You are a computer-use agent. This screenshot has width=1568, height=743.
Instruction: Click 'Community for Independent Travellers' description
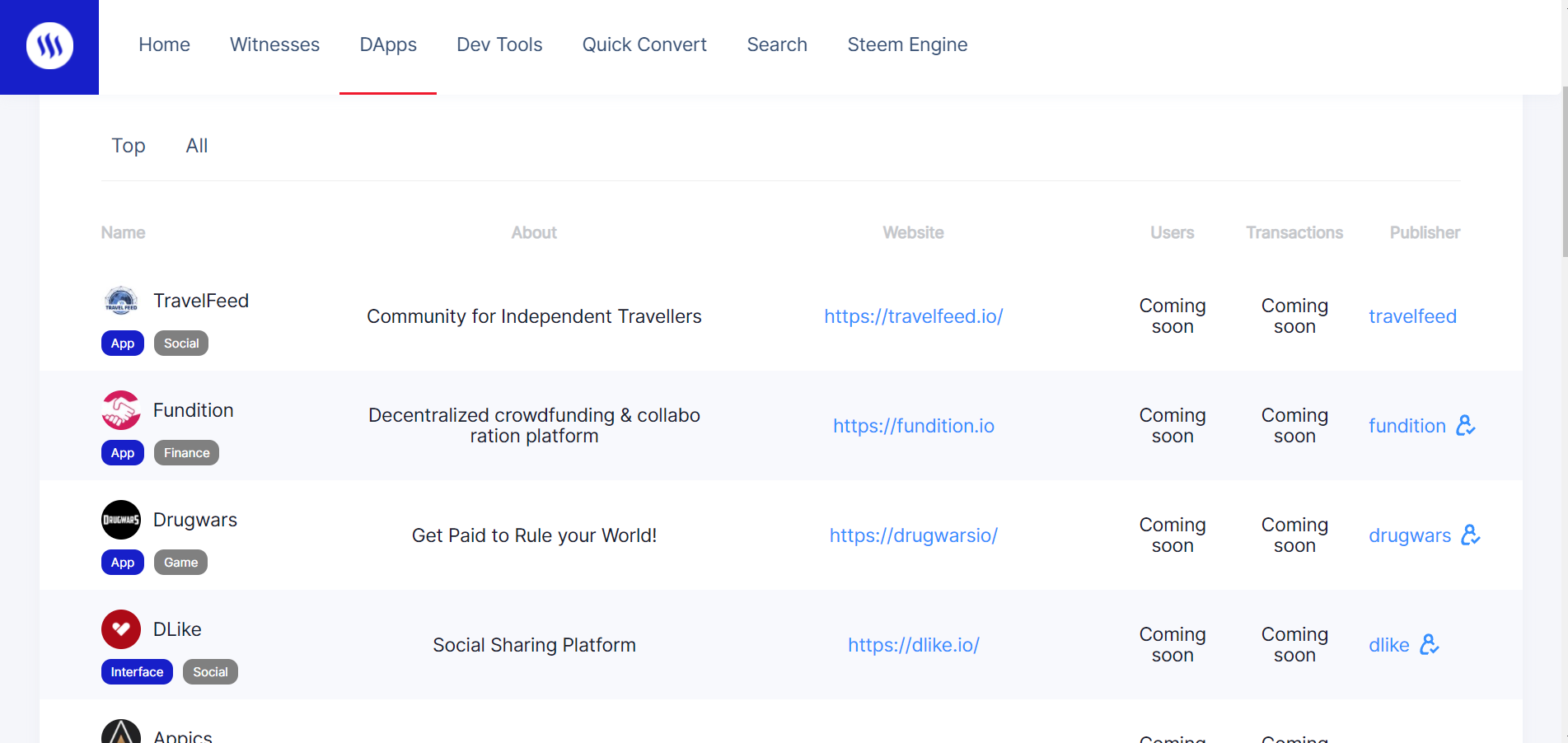[534, 316]
